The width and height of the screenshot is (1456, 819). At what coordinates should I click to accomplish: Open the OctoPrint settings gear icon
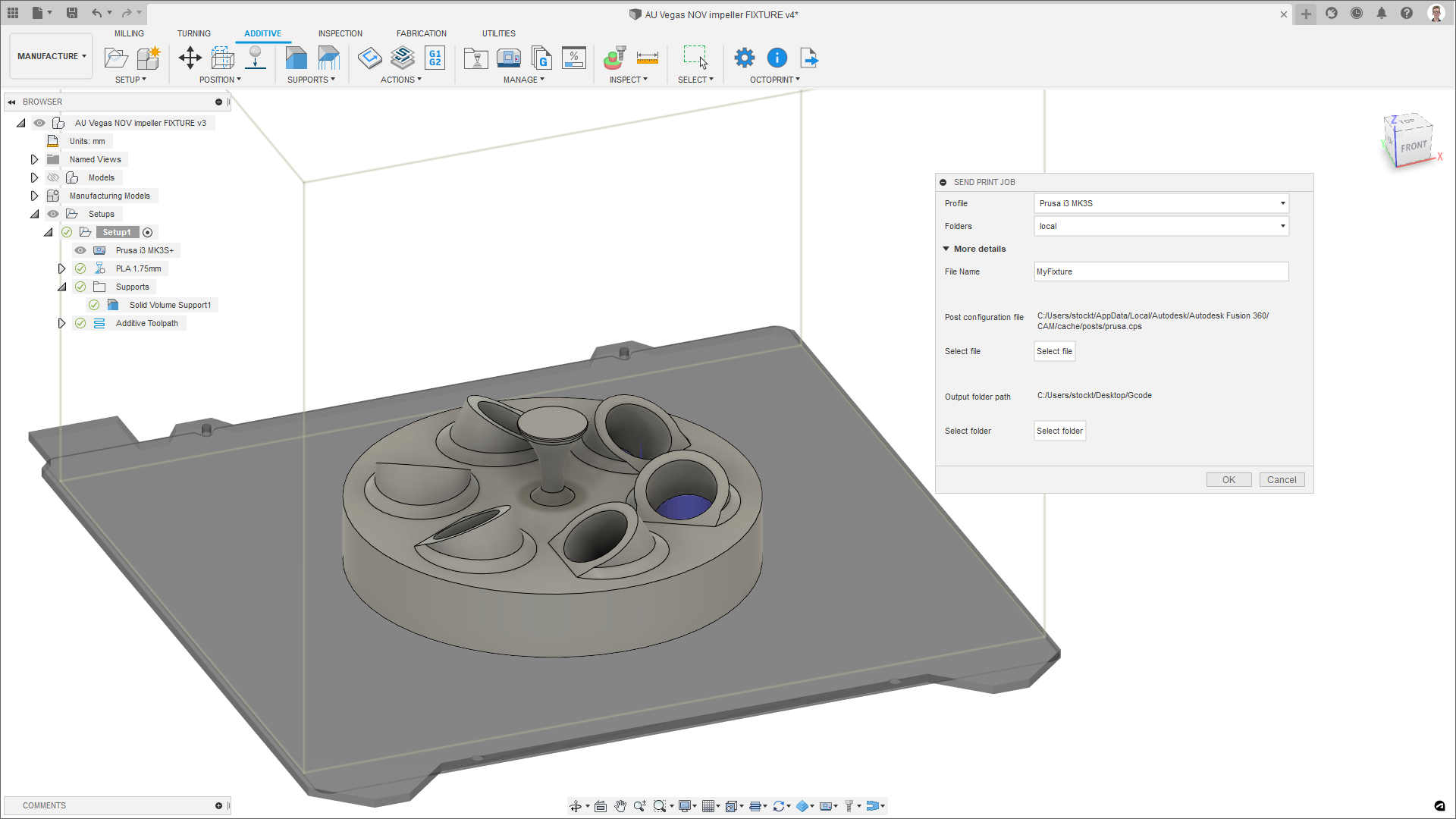point(745,58)
